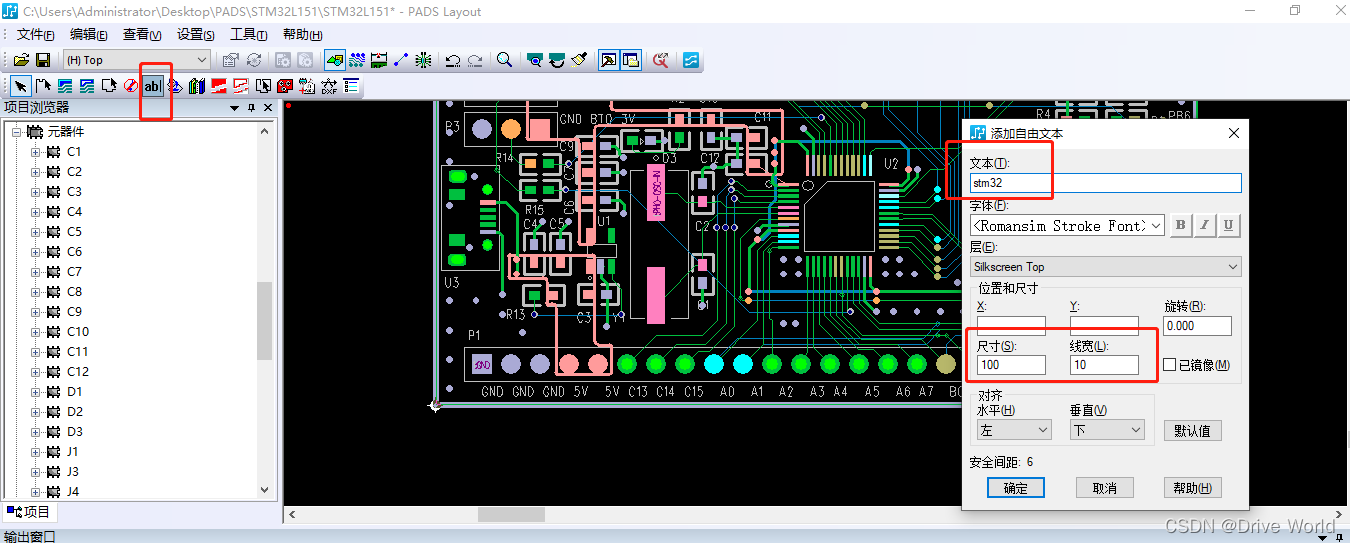Click the 旋转 rotation field
The width and height of the screenshot is (1350, 543).
pos(1198,325)
